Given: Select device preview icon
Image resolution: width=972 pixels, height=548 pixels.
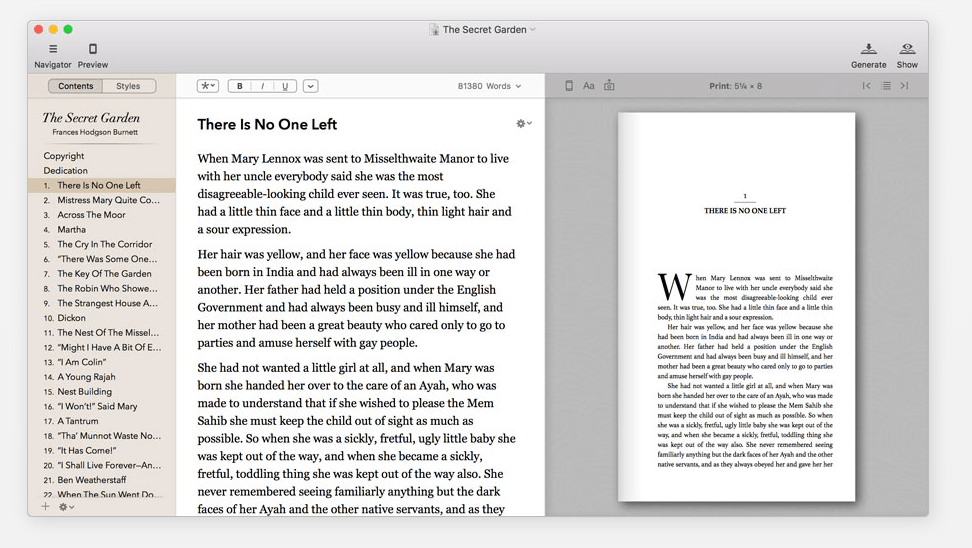Looking at the screenshot, I should coord(569,86).
